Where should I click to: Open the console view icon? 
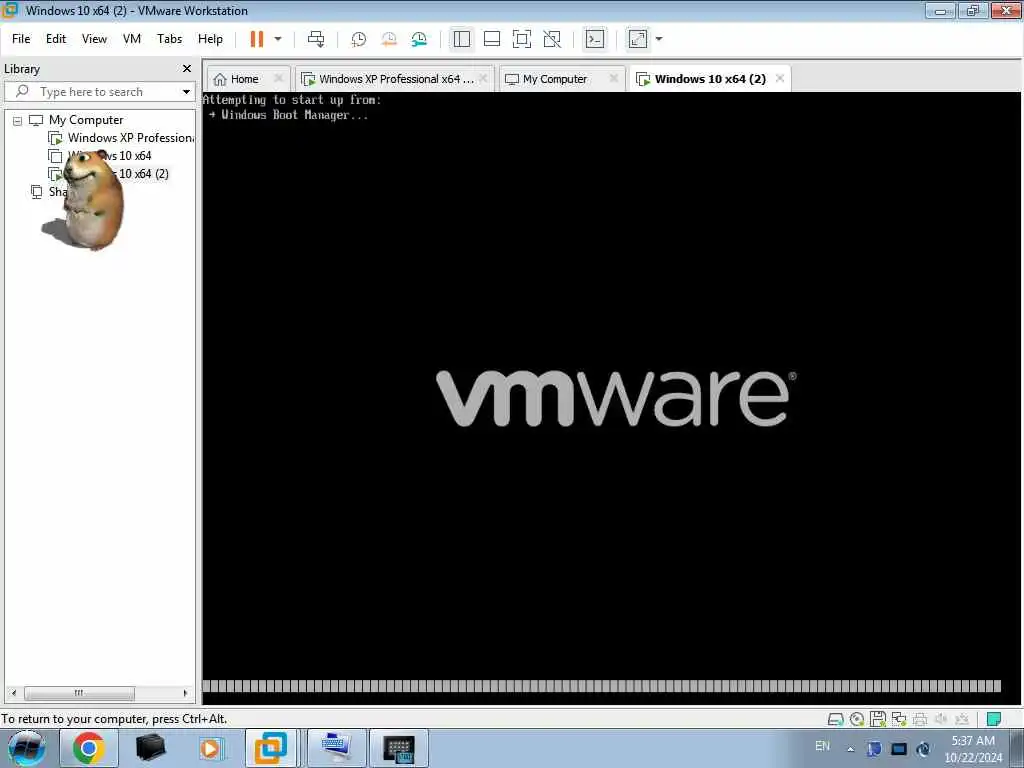coord(595,39)
